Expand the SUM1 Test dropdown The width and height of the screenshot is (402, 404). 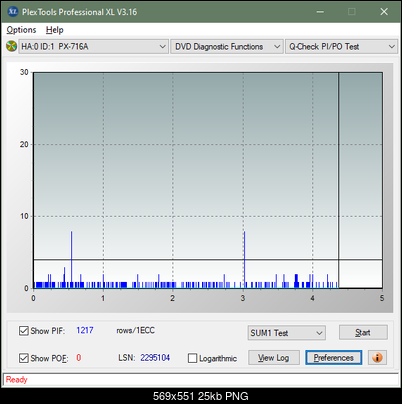coord(287,333)
